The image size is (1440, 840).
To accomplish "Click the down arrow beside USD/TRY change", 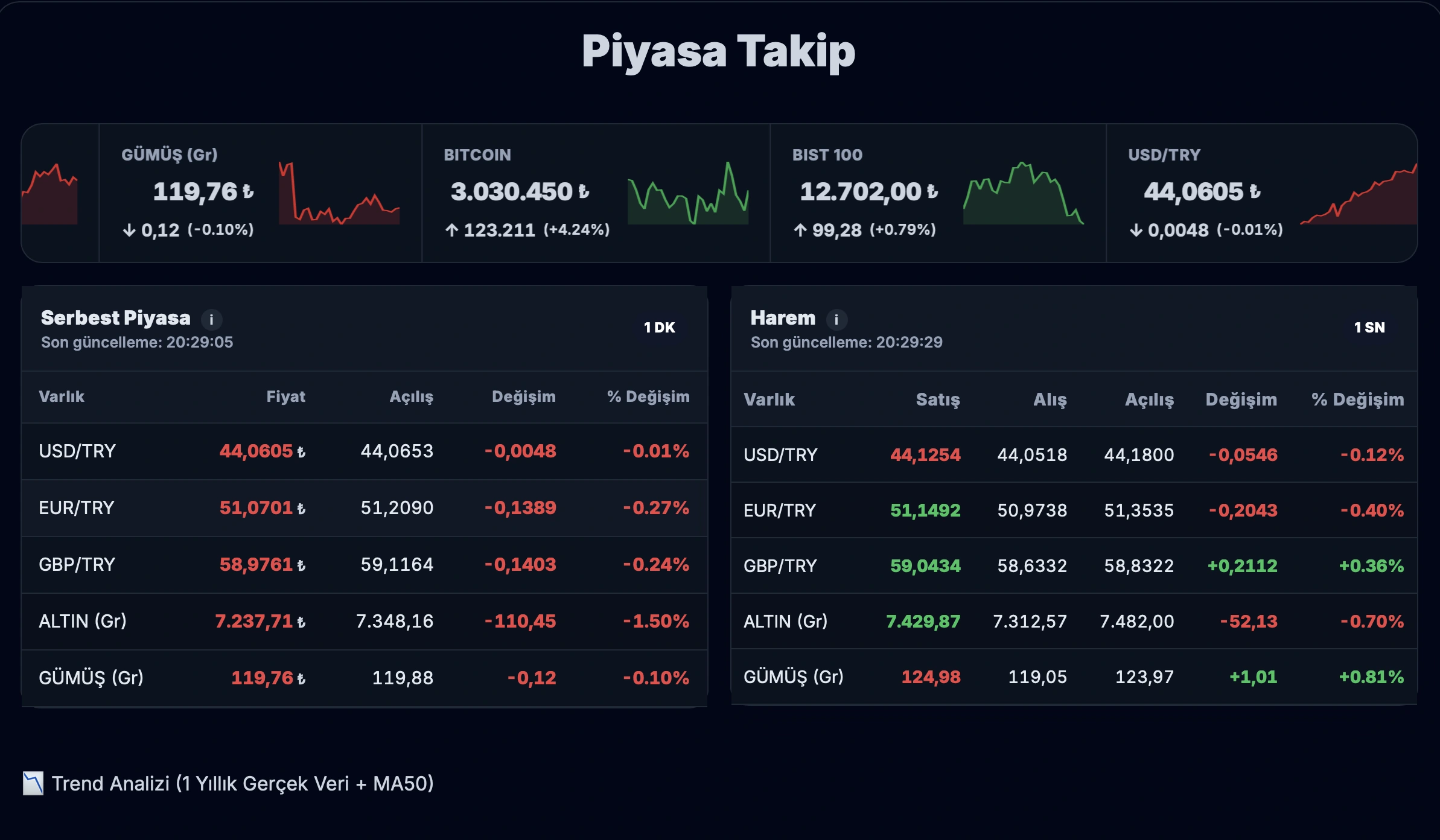I will (1136, 230).
